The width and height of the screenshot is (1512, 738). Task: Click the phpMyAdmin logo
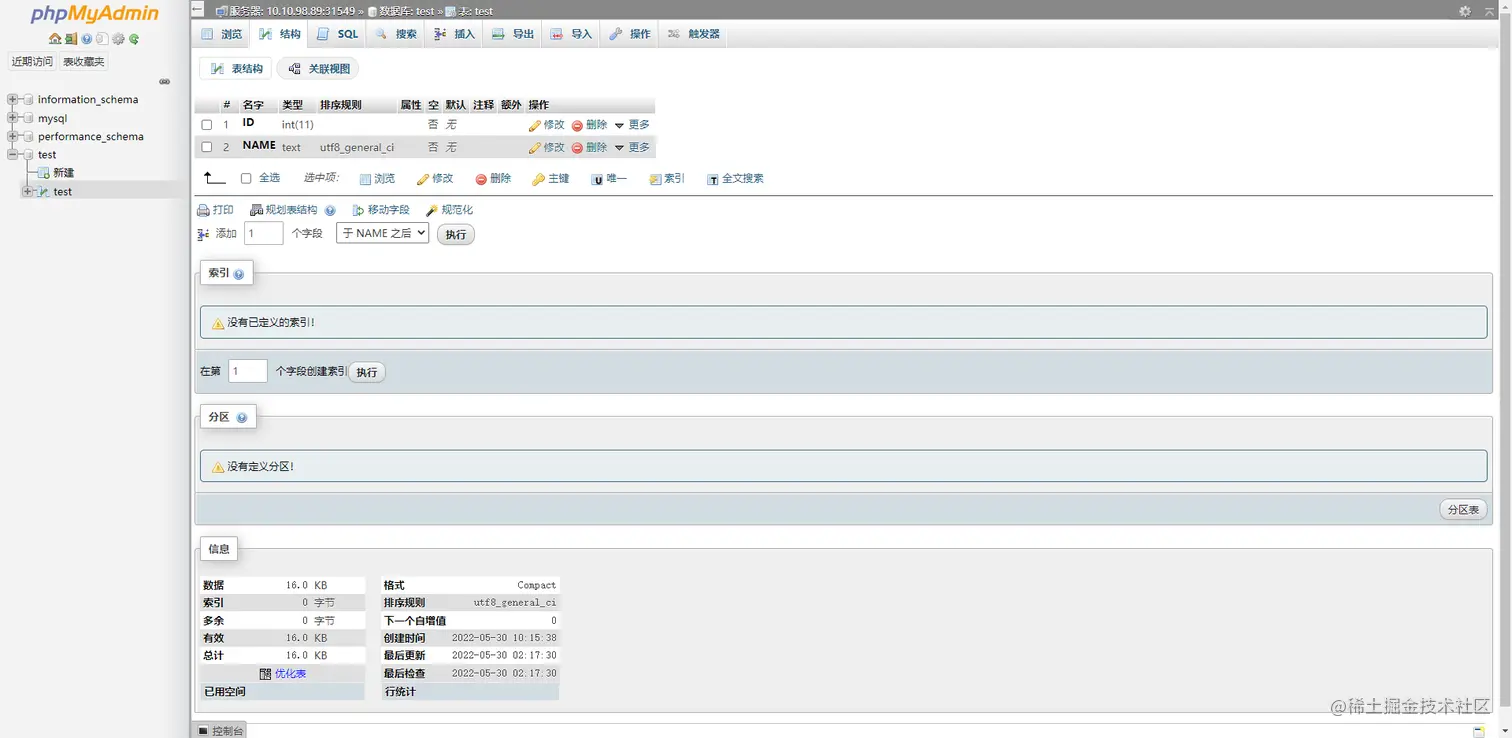click(x=94, y=14)
